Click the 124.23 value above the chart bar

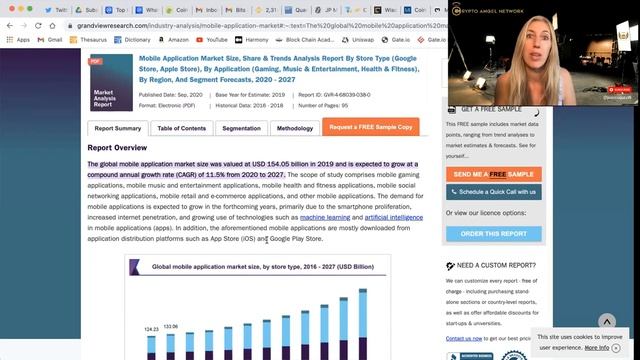pyautogui.click(x=151, y=329)
